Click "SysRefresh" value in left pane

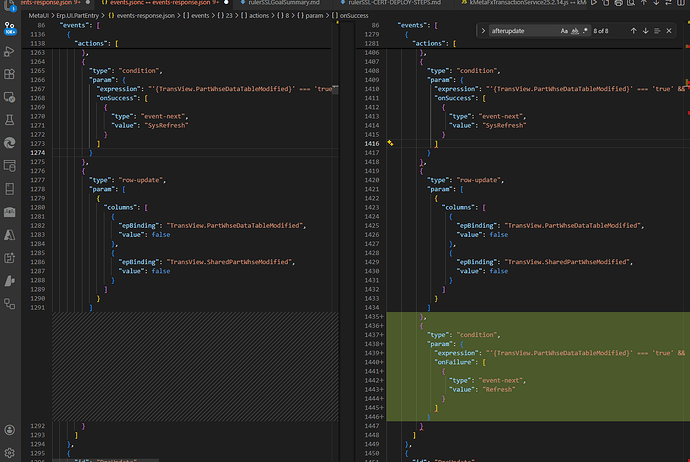(x=165, y=125)
